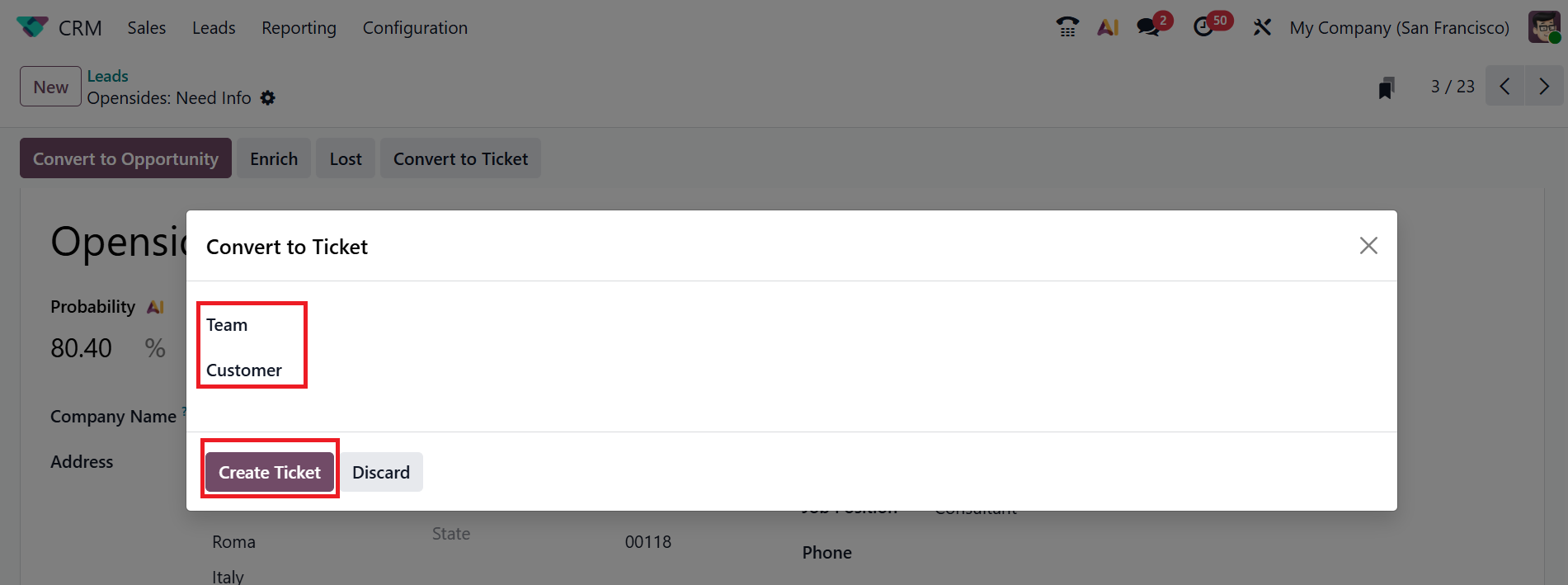
Task: Click the CRM app logo icon
Action: click(x=32, y=27)
